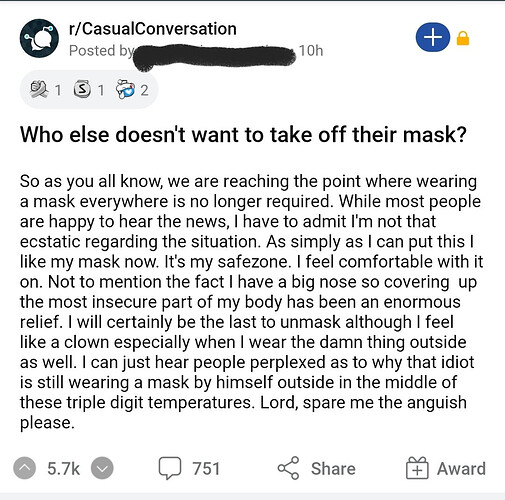Downvote the mask post

pyautogui.click(x=102, y=468)
